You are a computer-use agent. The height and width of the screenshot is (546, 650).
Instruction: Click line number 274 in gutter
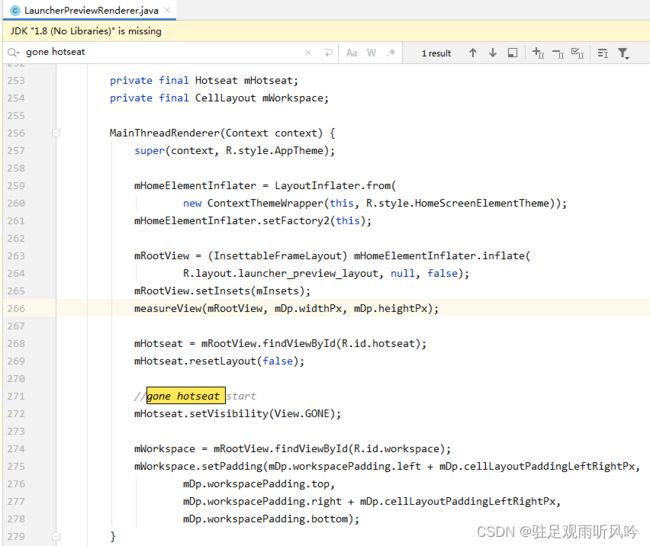[16, 449]
